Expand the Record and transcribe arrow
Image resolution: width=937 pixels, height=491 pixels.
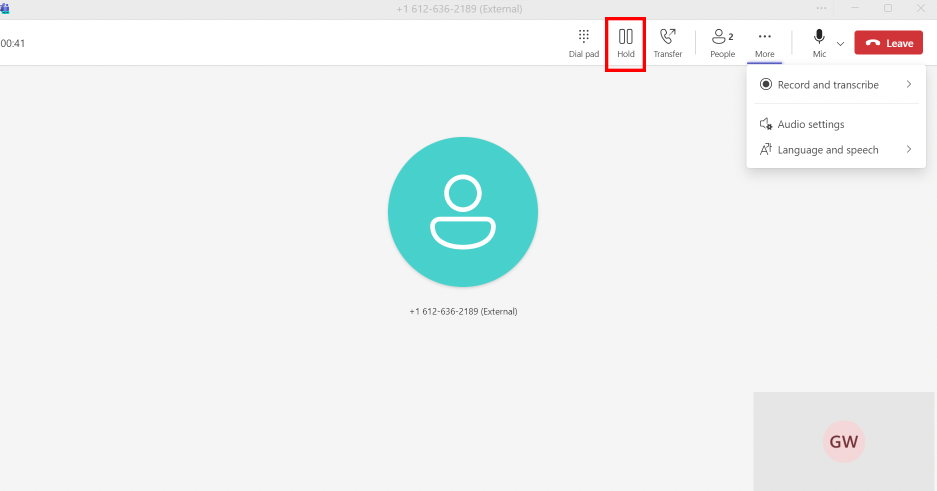coord(909,85)
